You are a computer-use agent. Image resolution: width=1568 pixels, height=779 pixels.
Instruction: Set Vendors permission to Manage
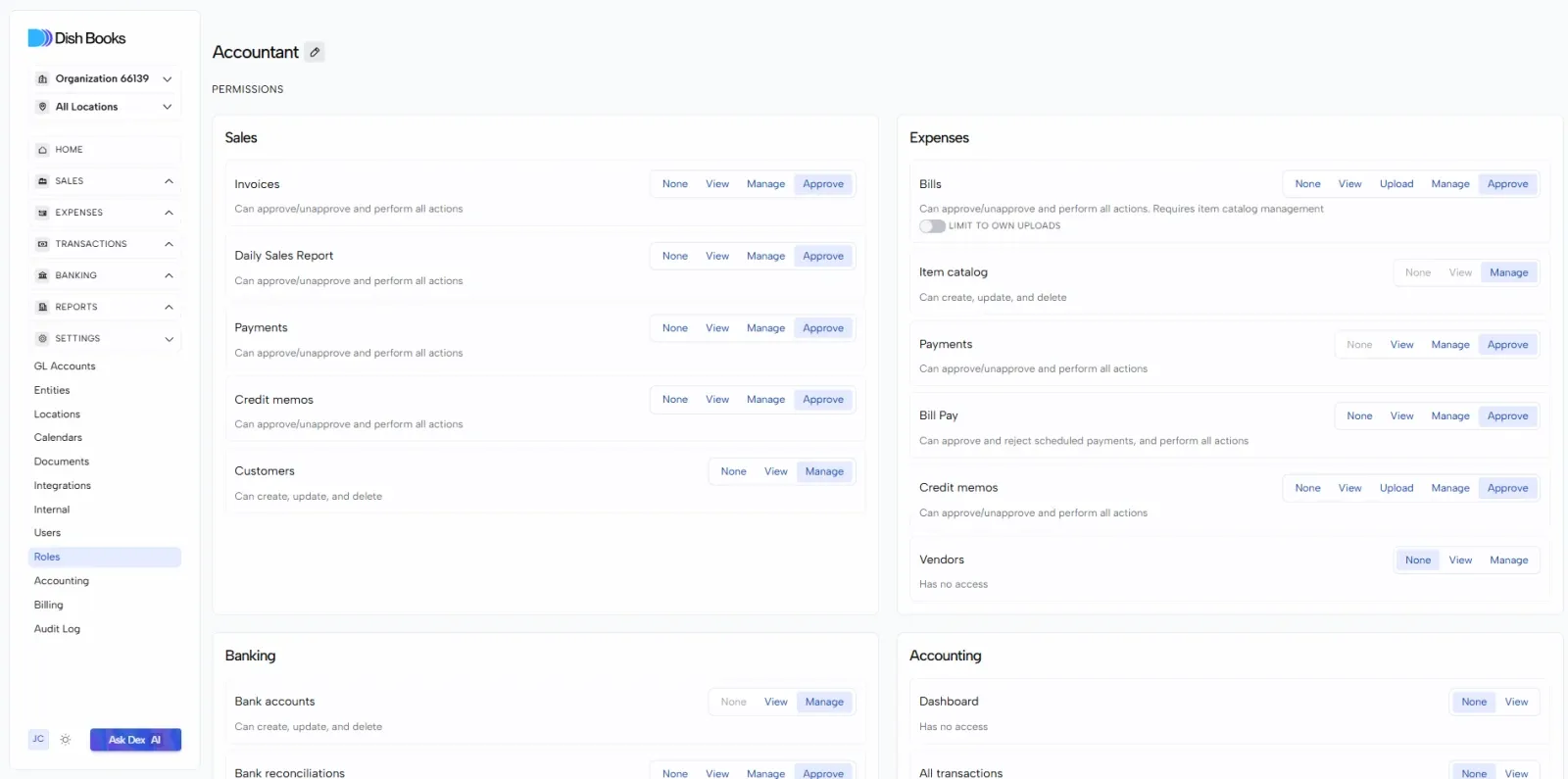(1508, 560)
